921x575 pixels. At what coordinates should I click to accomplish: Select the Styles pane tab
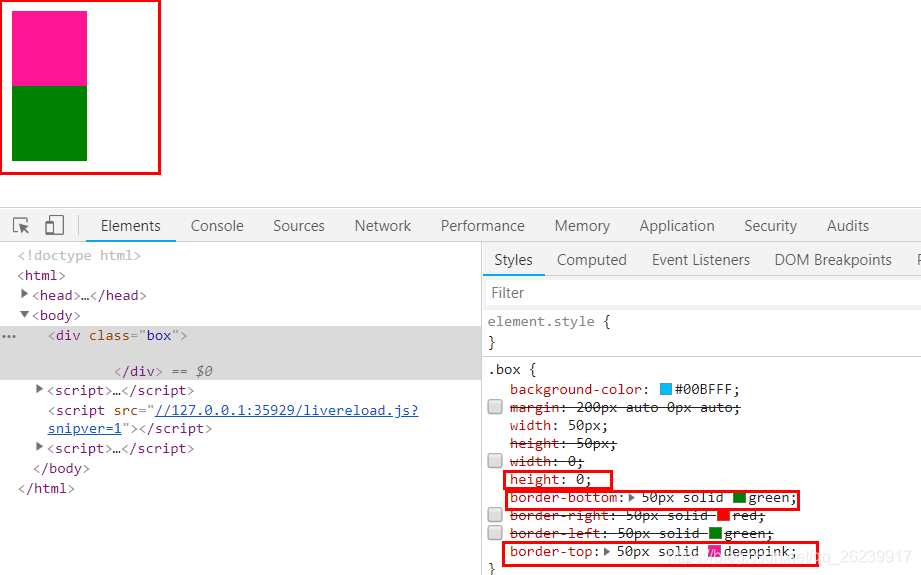point(513,260)
